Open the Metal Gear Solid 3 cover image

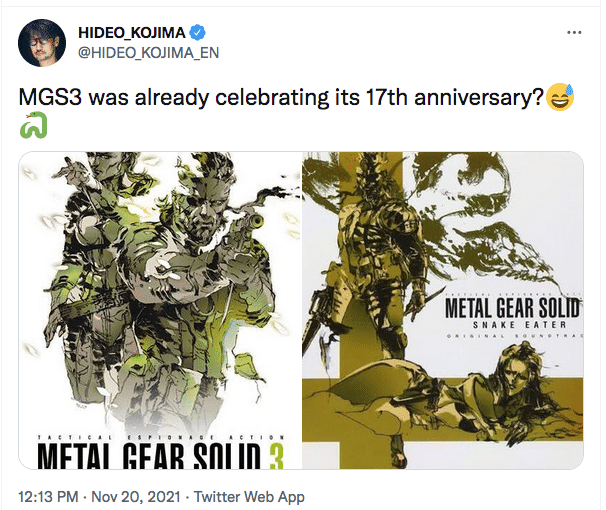pos(160,310)
